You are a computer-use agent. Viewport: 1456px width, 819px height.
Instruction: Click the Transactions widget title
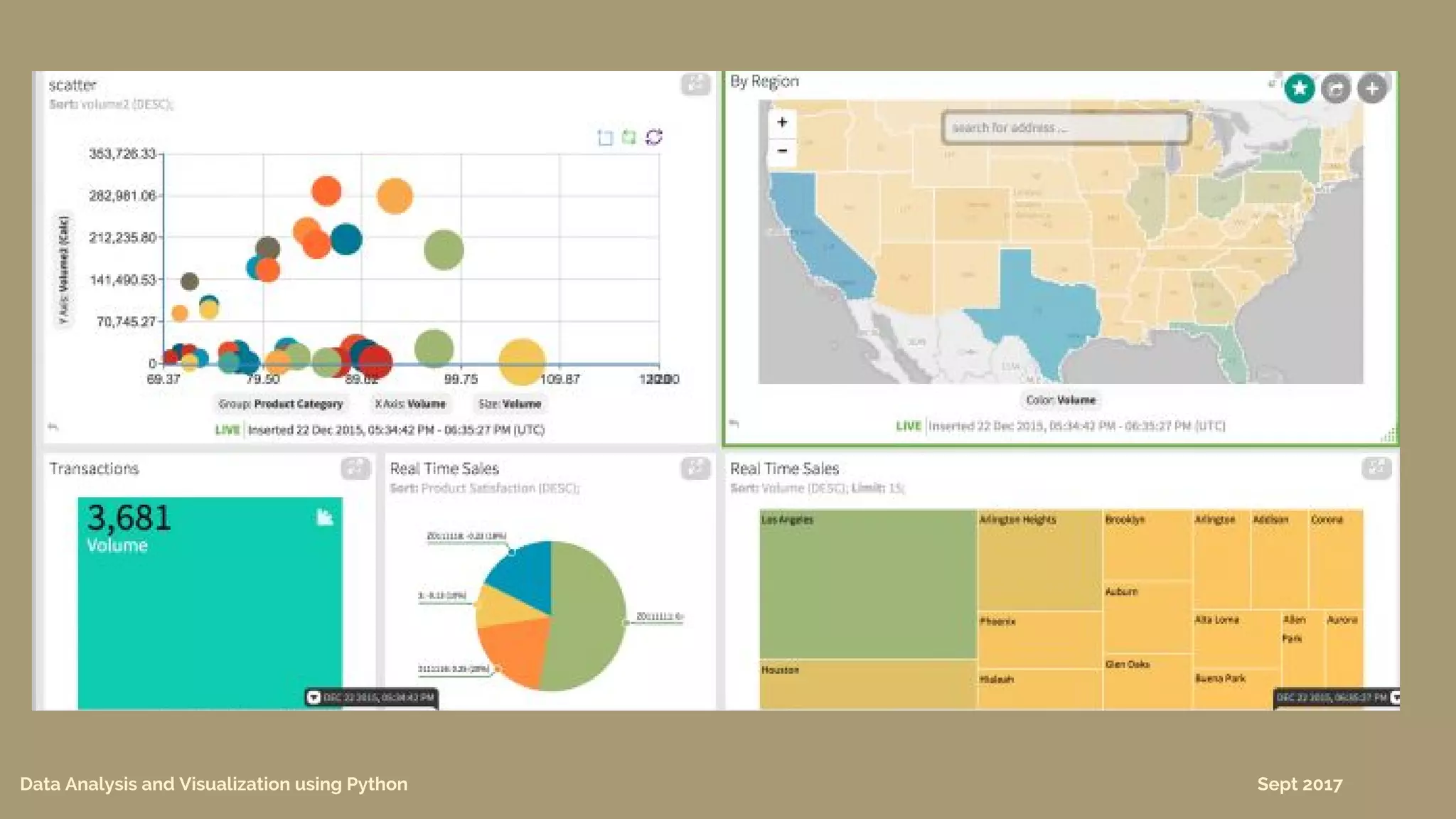pyautogui.click(x=94, y=469)
